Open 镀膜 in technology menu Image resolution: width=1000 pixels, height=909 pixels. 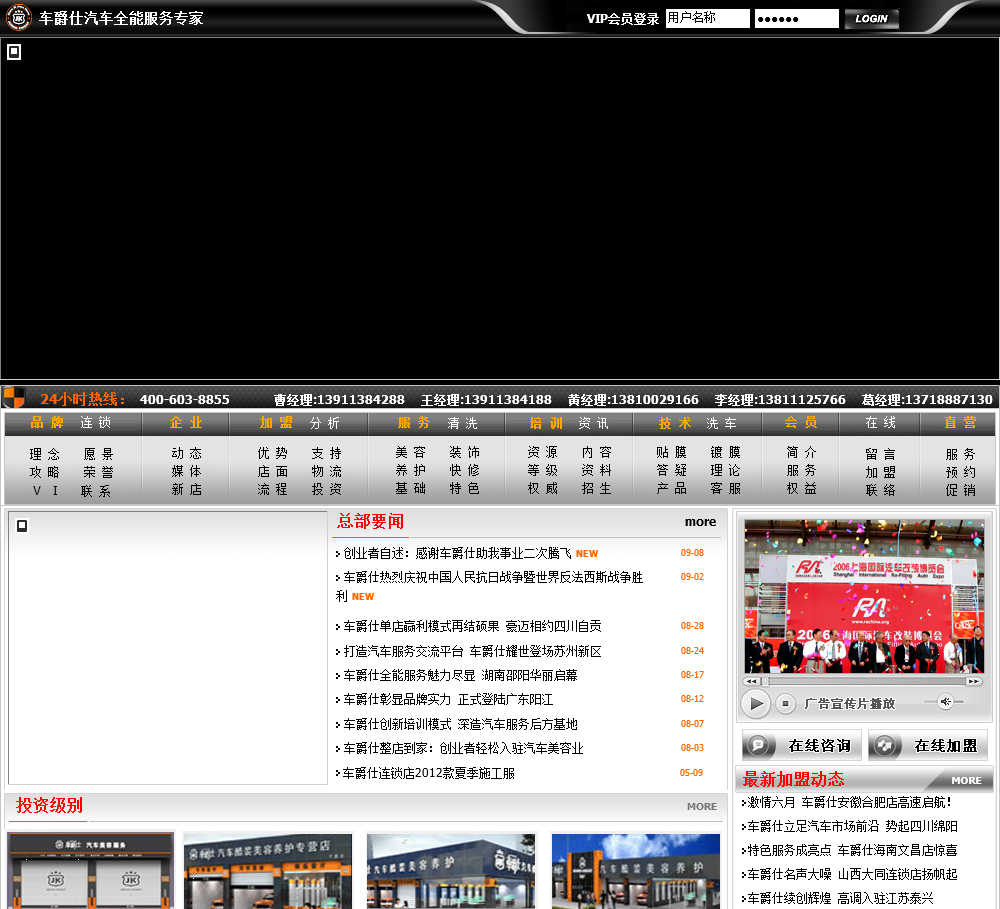coord(725,452)
